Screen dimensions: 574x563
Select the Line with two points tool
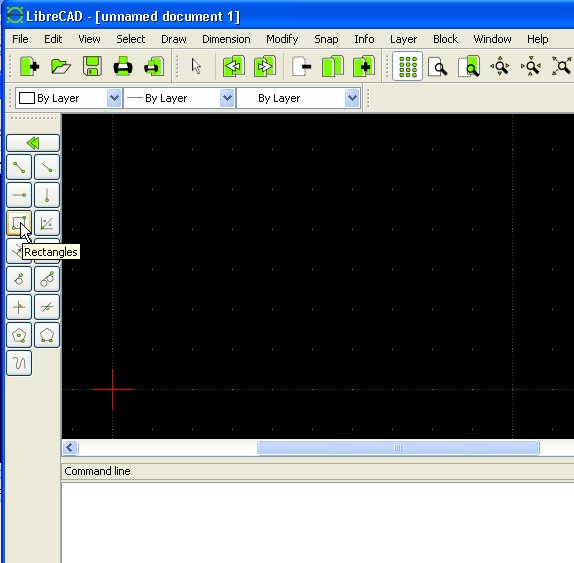pyautogui.click(x=19, y=167)
